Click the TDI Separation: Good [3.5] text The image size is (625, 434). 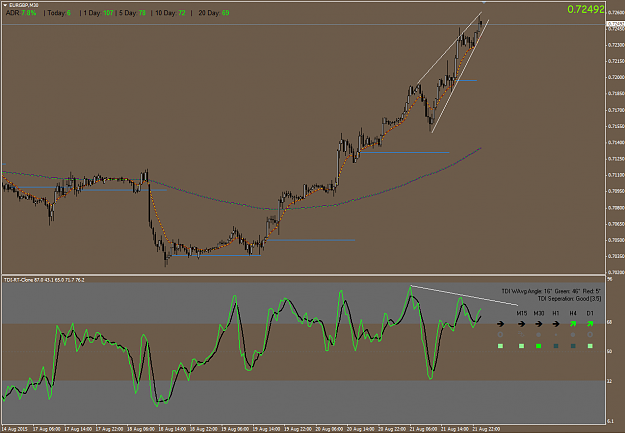click(569, 298)
